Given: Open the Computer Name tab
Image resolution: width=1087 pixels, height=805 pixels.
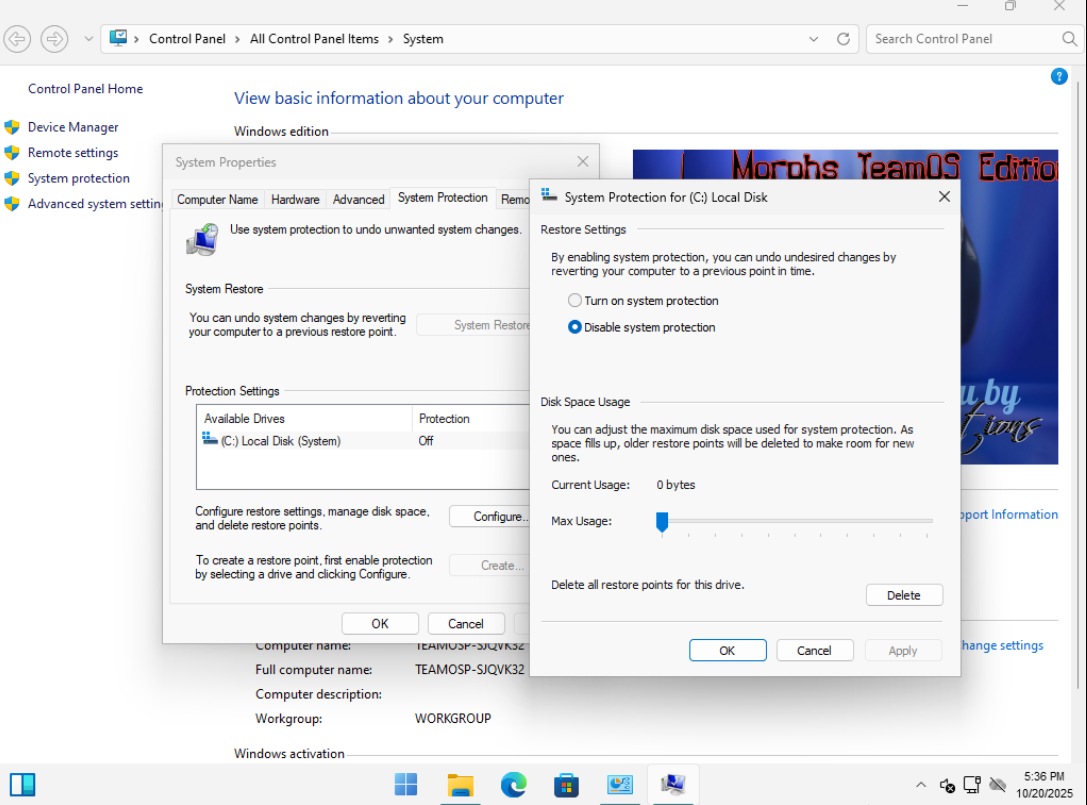Looking at the screenshot, I should (x=217, y=200).
